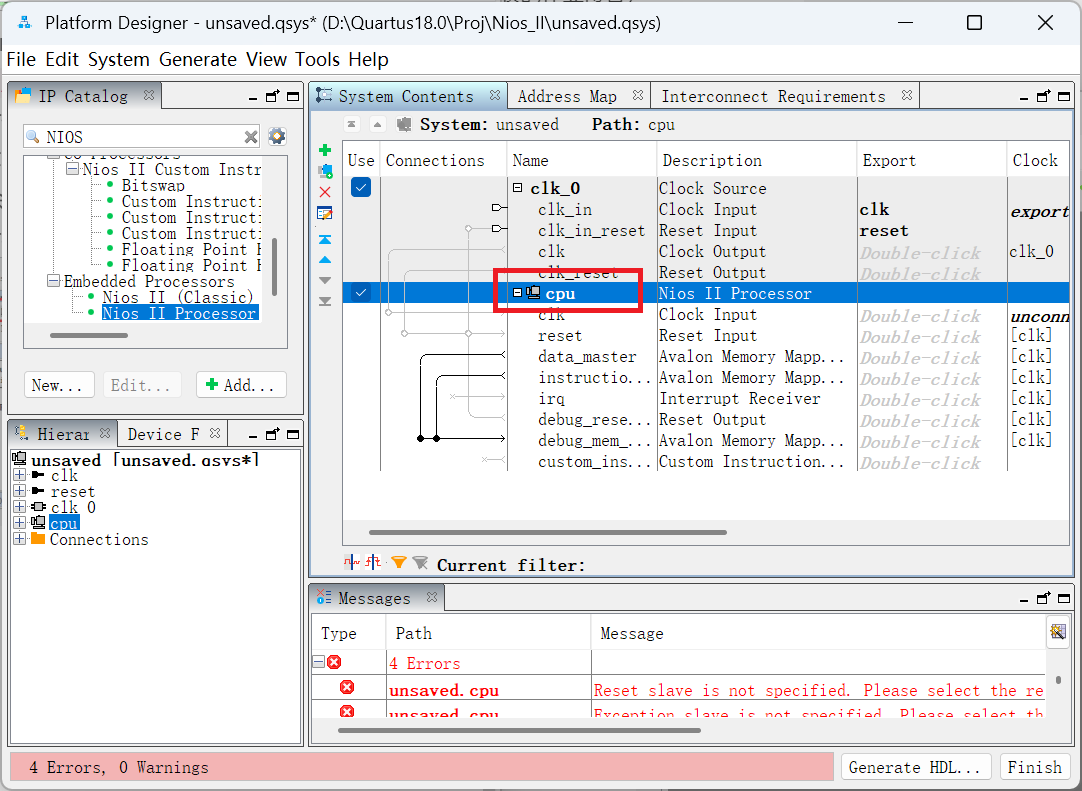This screenshot has height=791, width=1082.
Task: Click the add subsystem icon in System Contents
Action: tap(325, 170)
